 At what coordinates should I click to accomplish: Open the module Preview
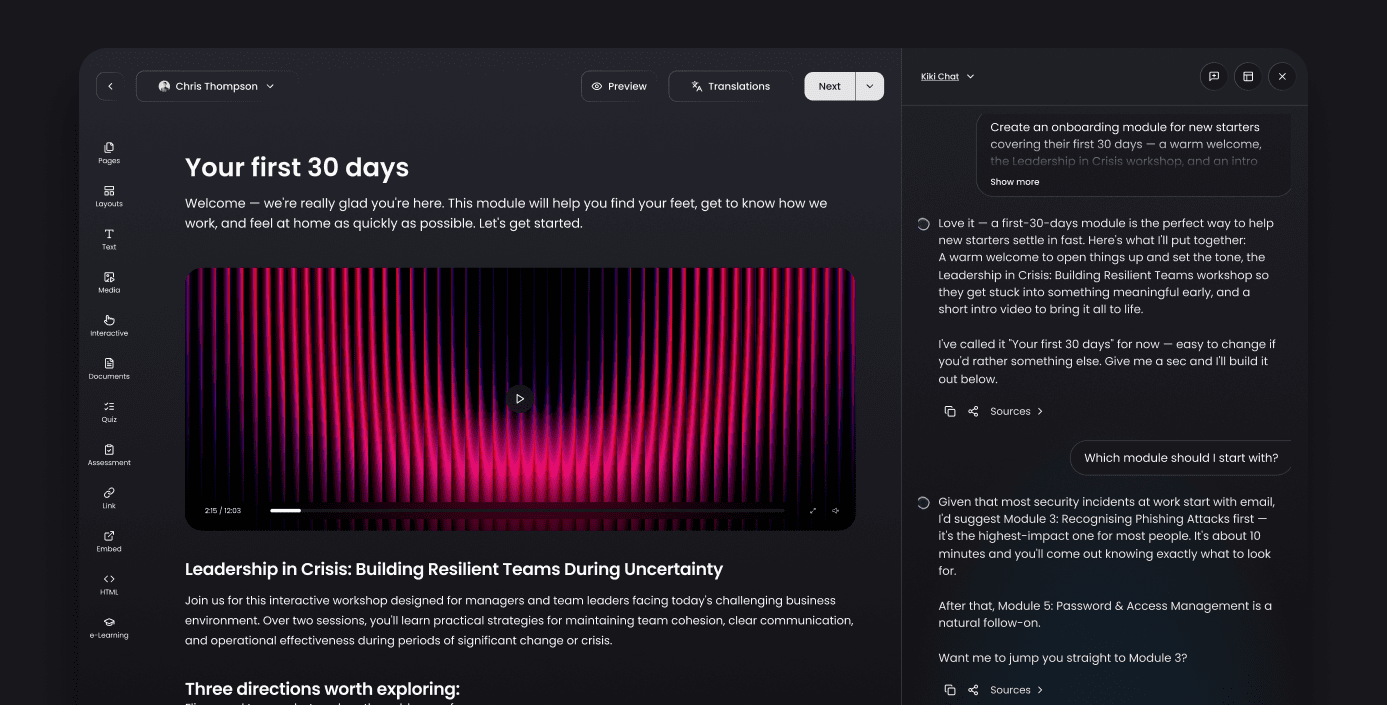pyautogui.click(x=619, y=86)
